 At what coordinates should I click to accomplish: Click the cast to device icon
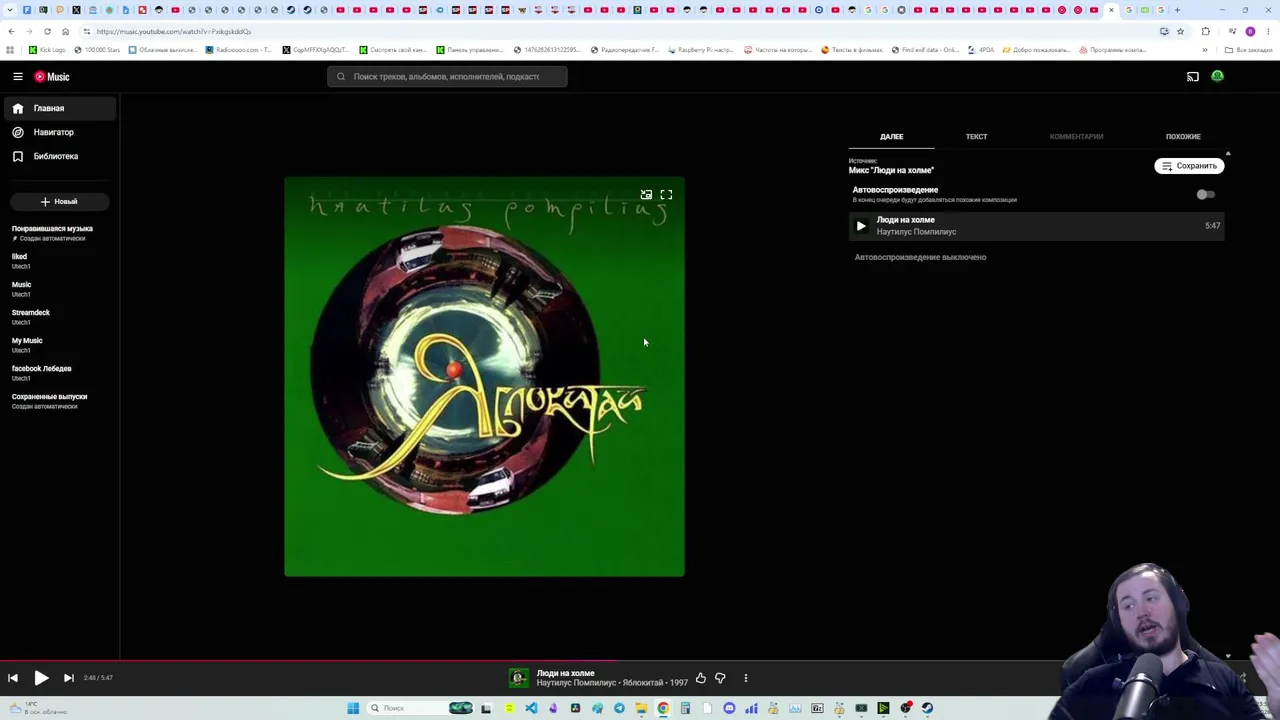click(1193, 77)
